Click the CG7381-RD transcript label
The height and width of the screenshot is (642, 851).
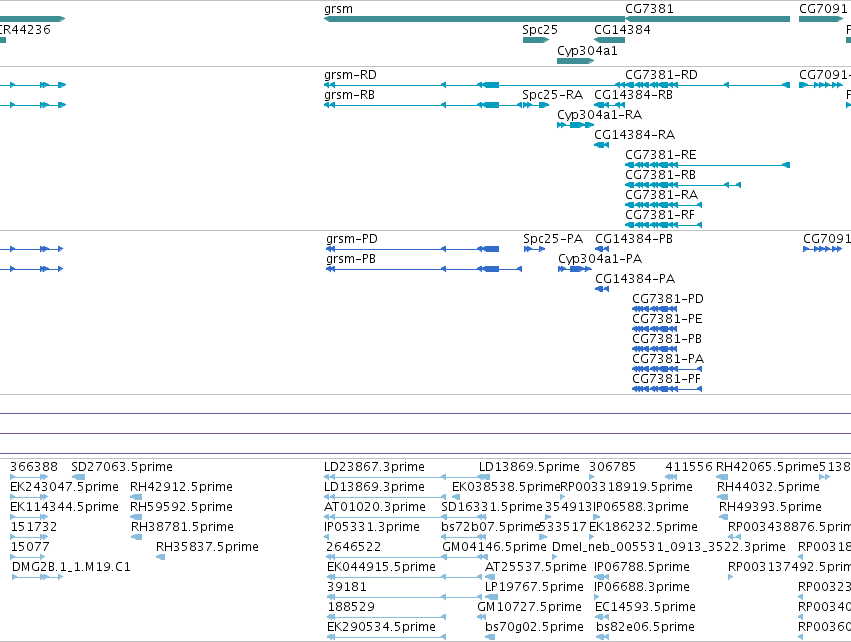[661, 75]
